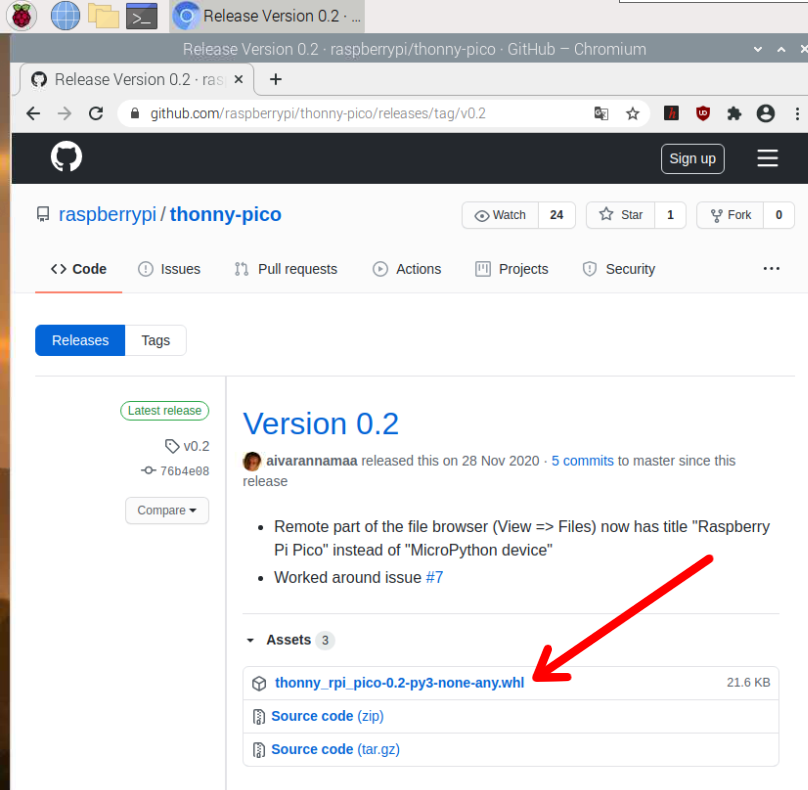The height and width of the screenshot is (790, 808).
Task: Open the Version 0.2 release title
Action: 321,424
